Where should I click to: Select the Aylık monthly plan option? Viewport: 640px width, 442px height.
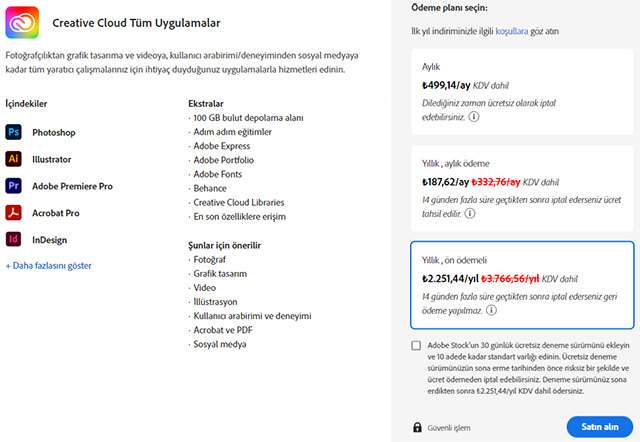pos(521,92)
